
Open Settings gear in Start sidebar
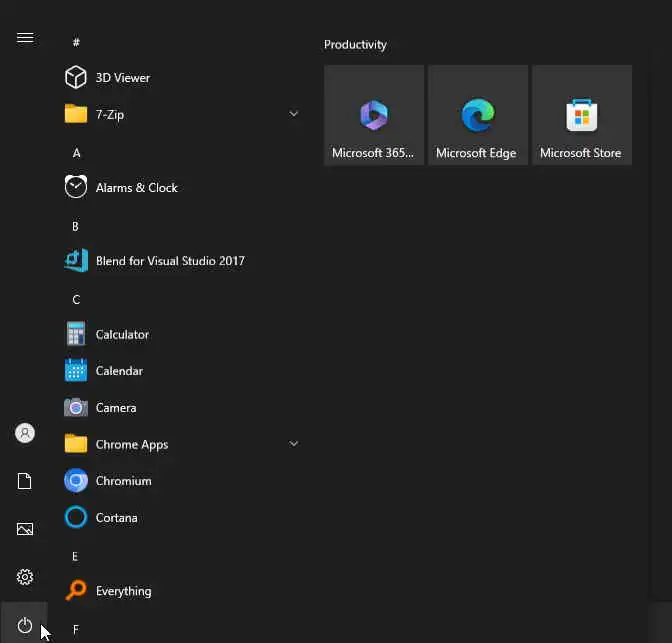[25, 577]
